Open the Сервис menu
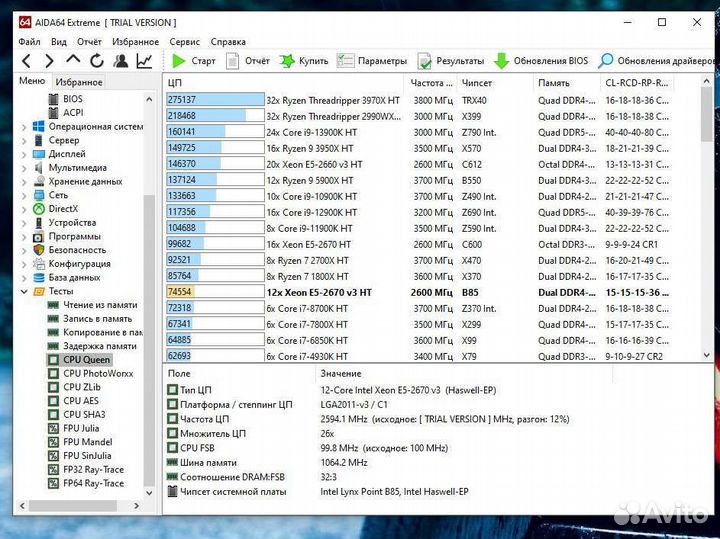The height and width of the screenshot is (539, 720). (x=184, y=42)
